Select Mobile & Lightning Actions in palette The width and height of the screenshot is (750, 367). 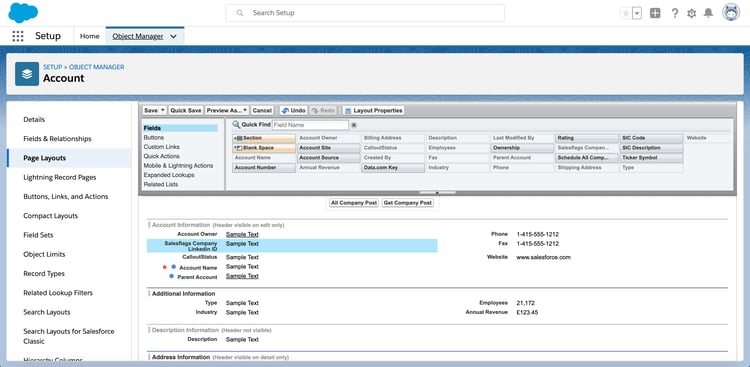pyautogui.click(x=178, y=166)
